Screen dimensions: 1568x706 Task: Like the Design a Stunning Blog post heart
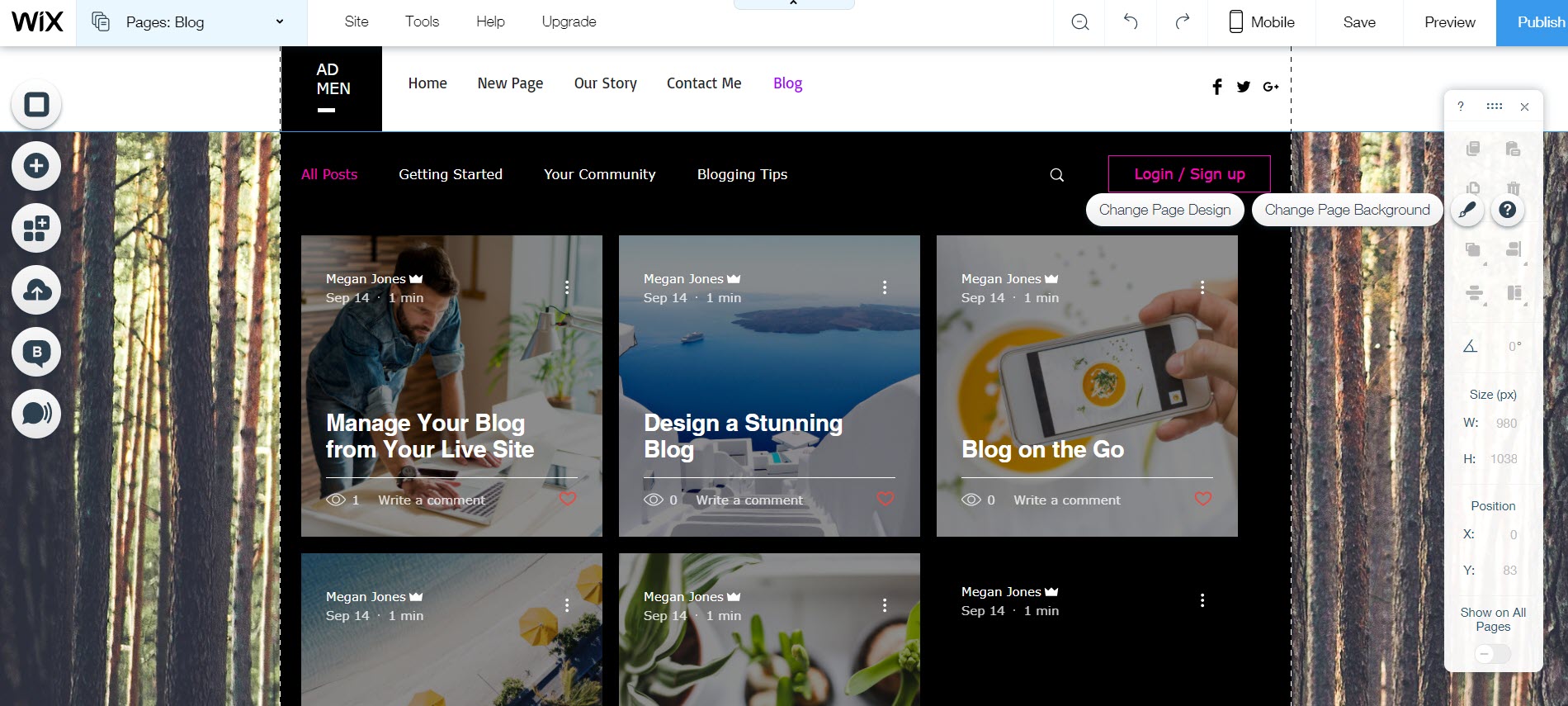pos(886,499)
